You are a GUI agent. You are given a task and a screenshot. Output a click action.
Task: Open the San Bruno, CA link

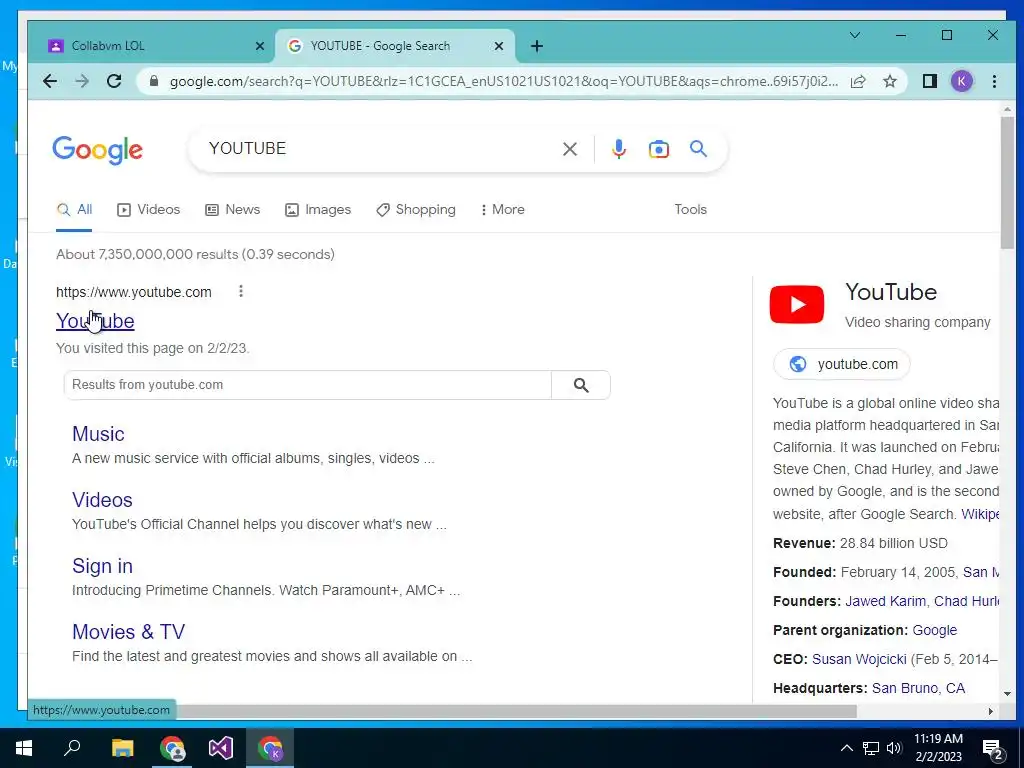[x=918, y=688]
